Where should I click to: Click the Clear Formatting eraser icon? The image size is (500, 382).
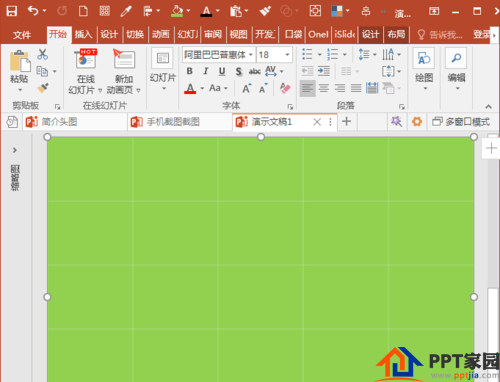coord(285,88)
